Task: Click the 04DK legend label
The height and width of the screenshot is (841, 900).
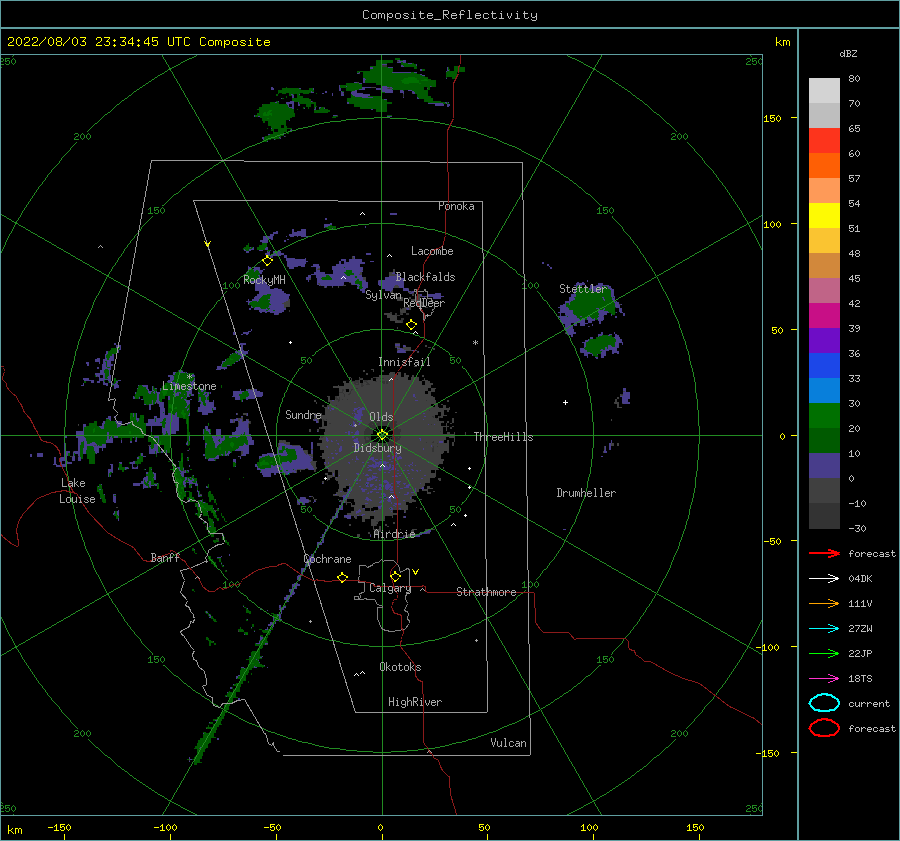Action: click(860, 579)
